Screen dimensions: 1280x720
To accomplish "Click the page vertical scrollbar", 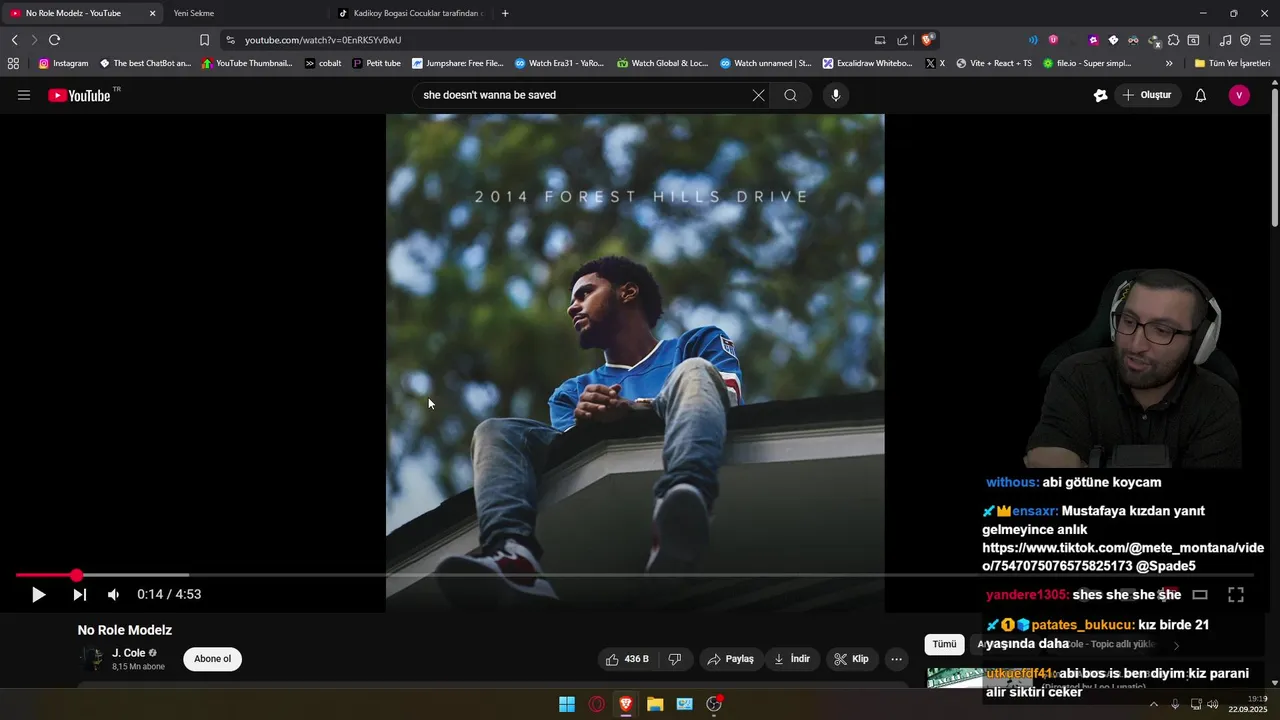I will point(1274,158).
